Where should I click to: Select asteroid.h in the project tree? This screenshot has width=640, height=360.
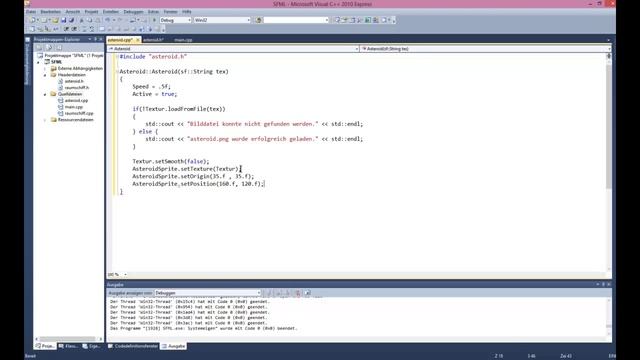(x=74, y=81)
